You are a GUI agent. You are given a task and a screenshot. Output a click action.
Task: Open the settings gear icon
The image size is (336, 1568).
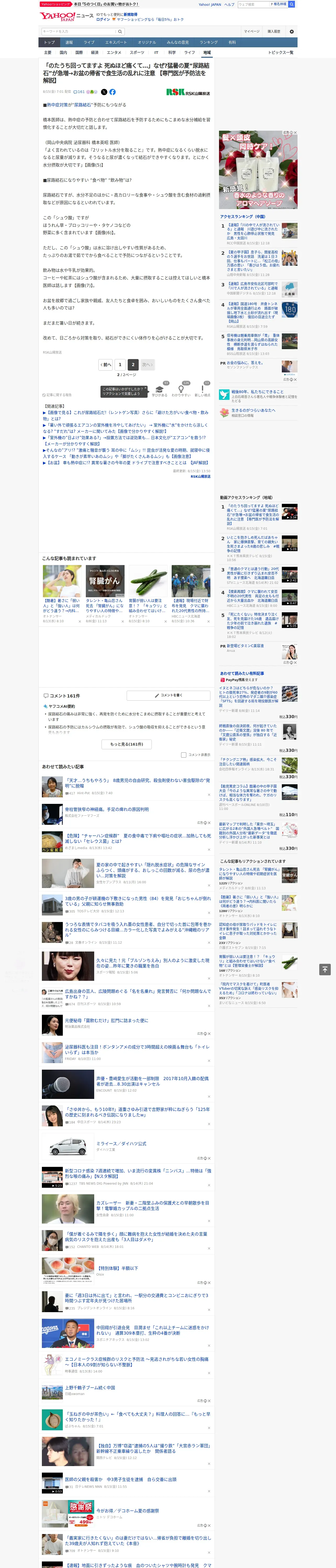click(292, 32)
